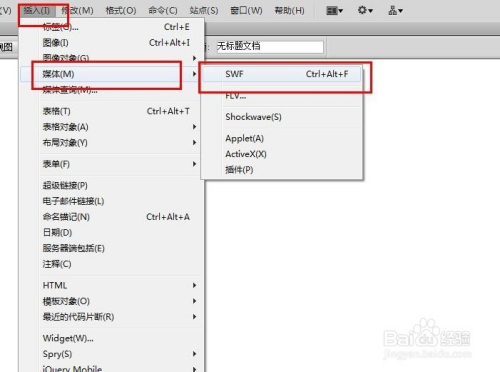Select 表格(T) menu entry
The image size is (500, 372).
pyautogui.click(x=112, y=111)
